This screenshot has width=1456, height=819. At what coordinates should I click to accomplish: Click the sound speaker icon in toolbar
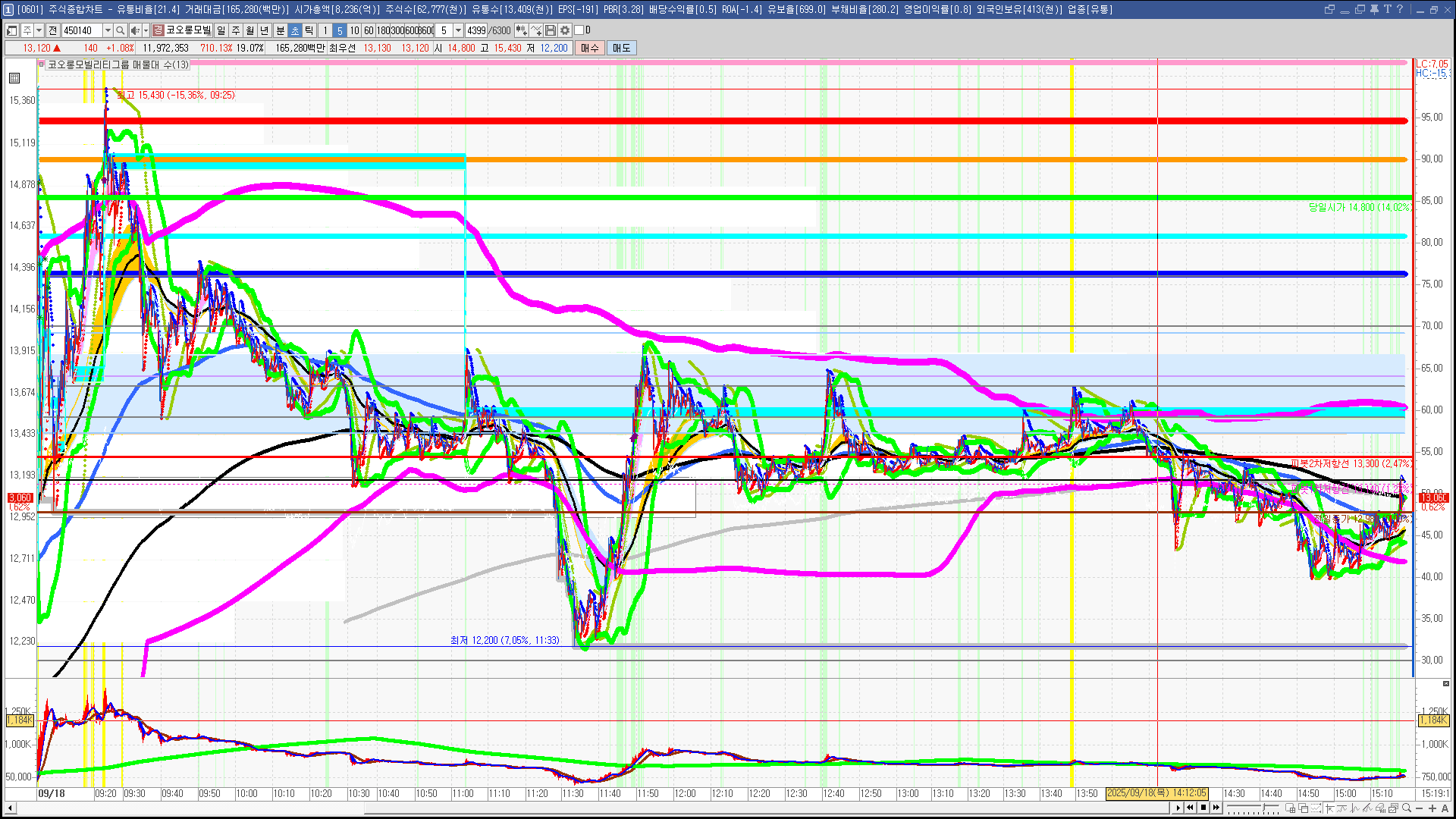134,30
